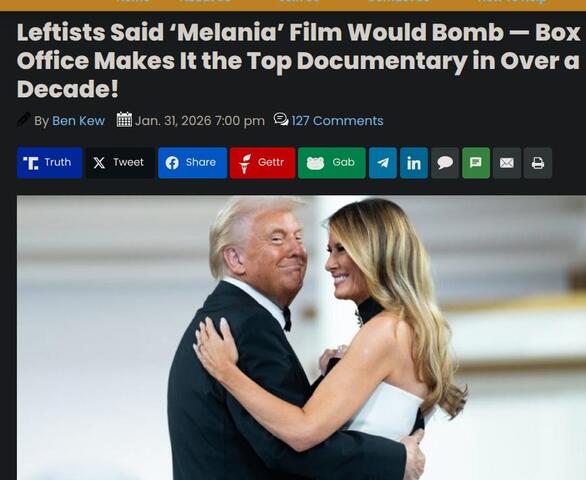
Task: Email the article using the envelope icon
Action: point(507,163)
